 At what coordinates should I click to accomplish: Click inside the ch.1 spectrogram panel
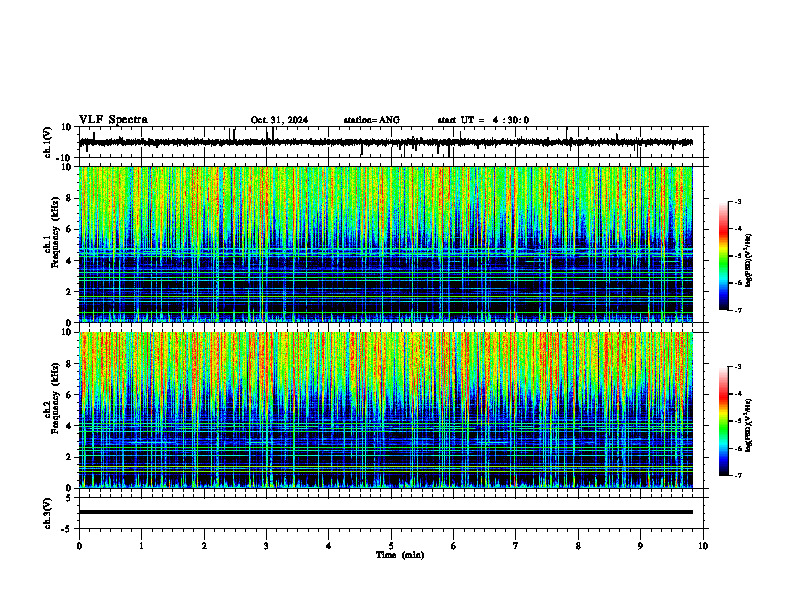[385, 244]
